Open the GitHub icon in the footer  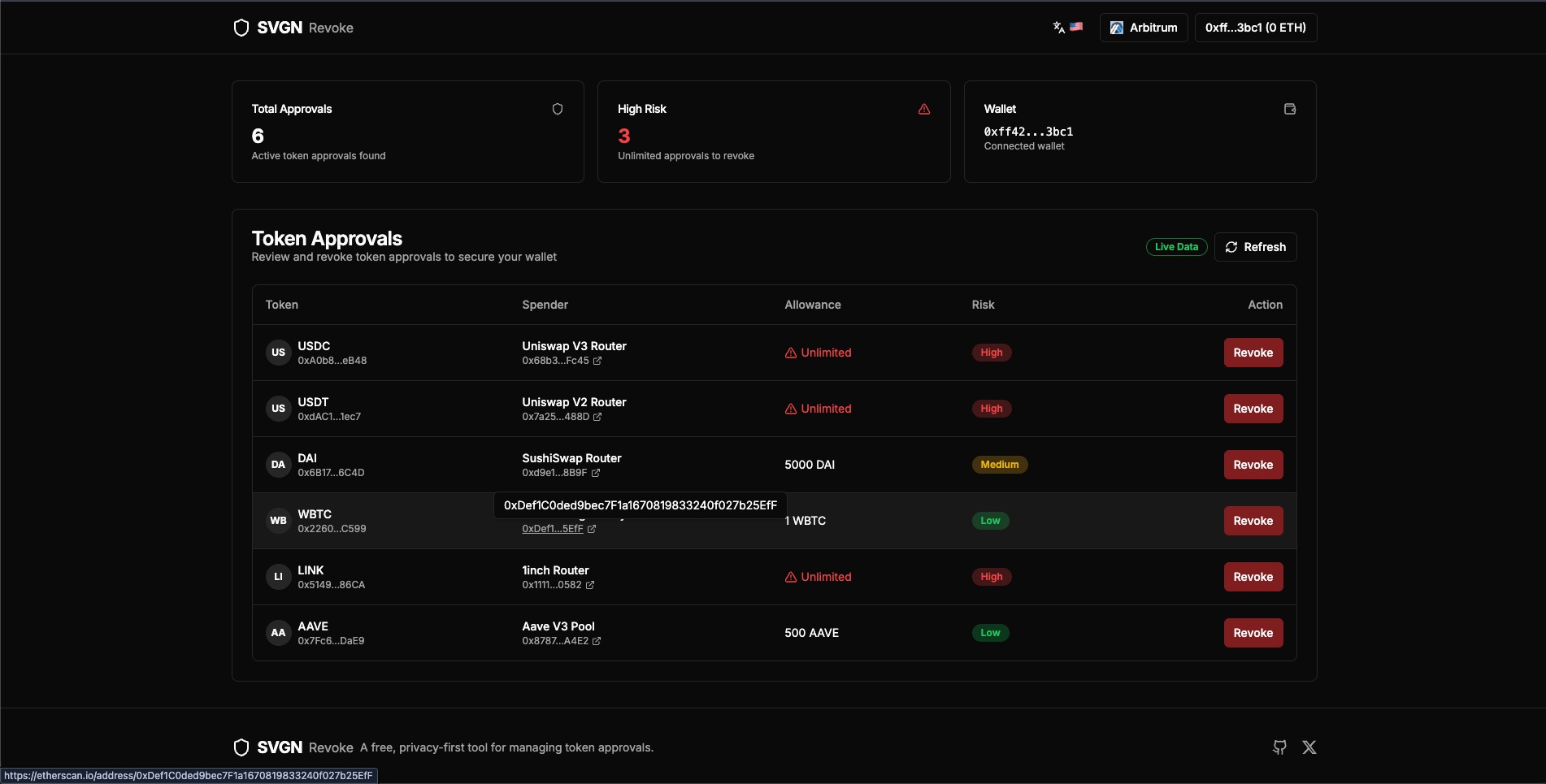point(1279,747)
